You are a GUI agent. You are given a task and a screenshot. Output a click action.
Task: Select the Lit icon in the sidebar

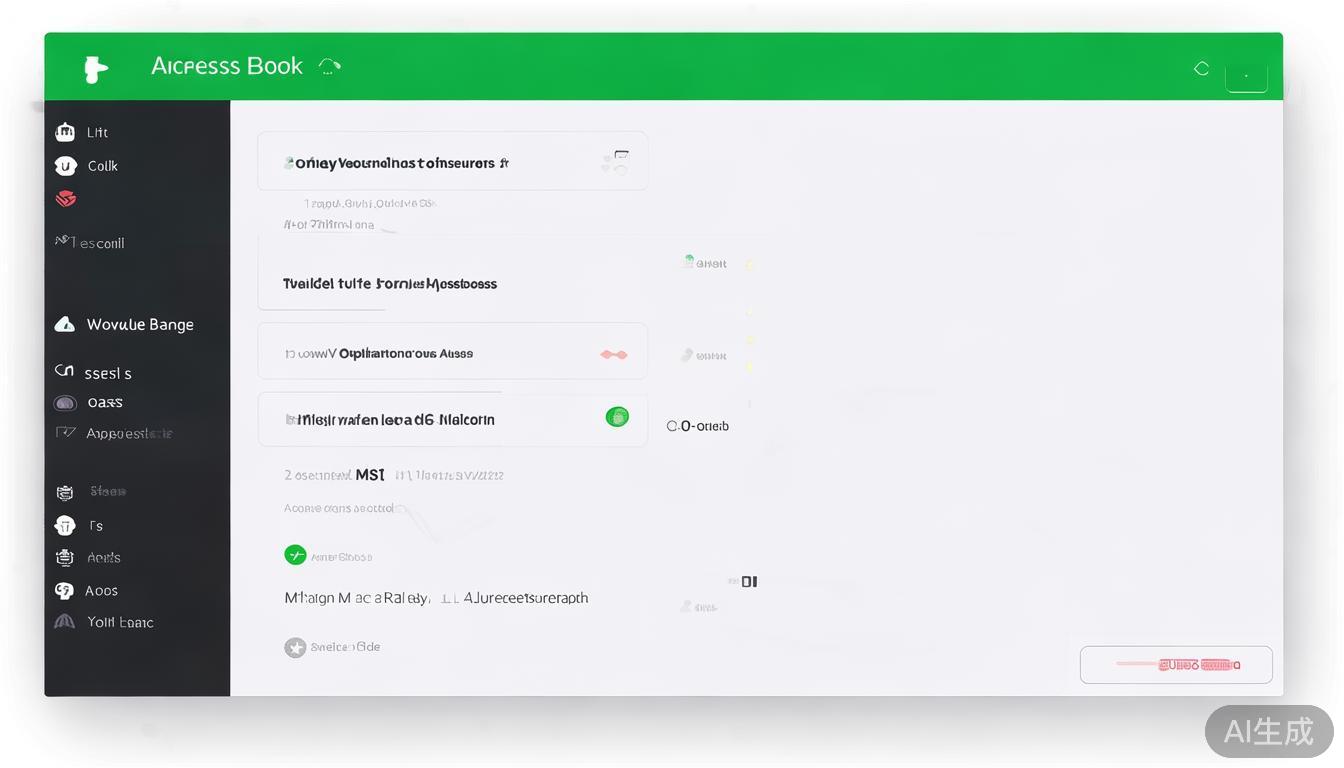click(65, 131)
